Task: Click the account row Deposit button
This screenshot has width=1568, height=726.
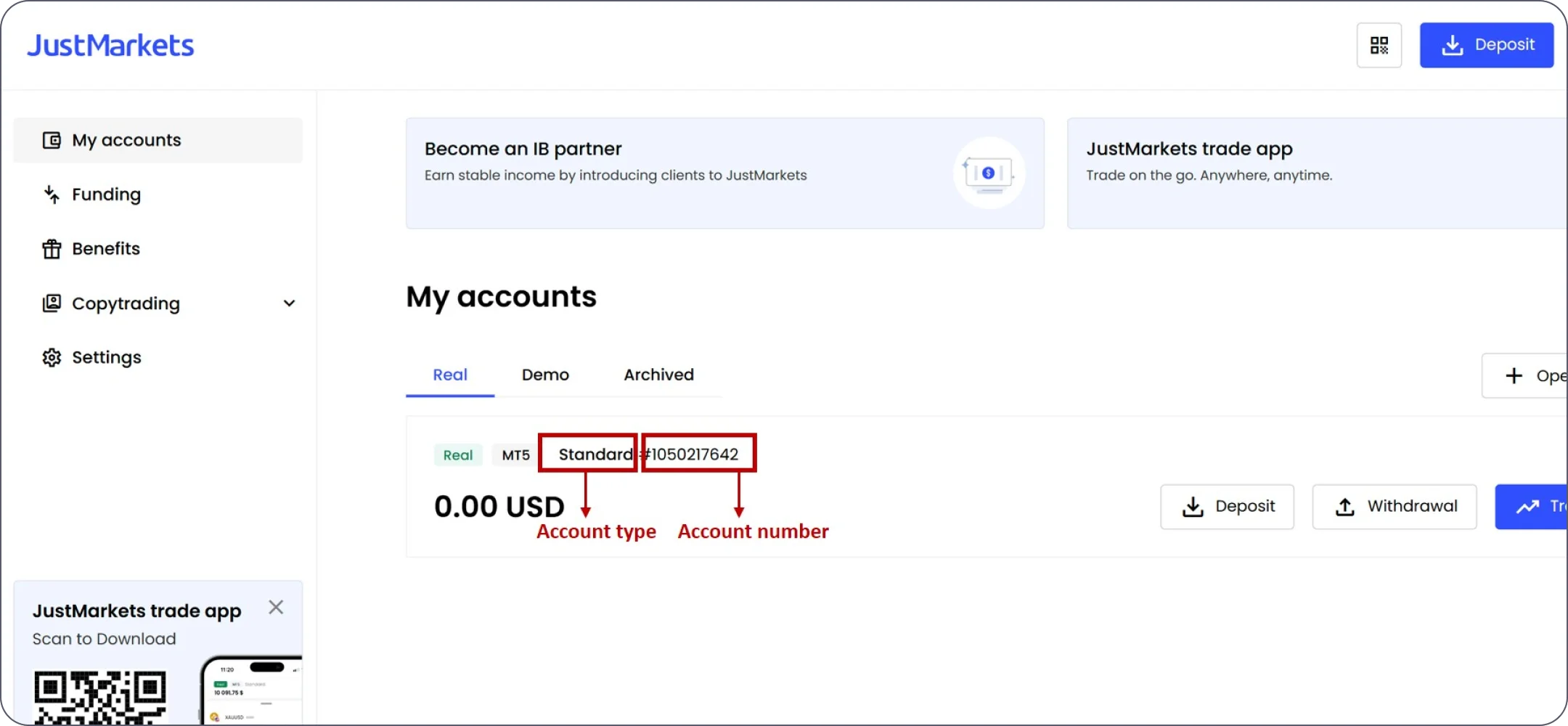Action: [x=1227, y=507]
